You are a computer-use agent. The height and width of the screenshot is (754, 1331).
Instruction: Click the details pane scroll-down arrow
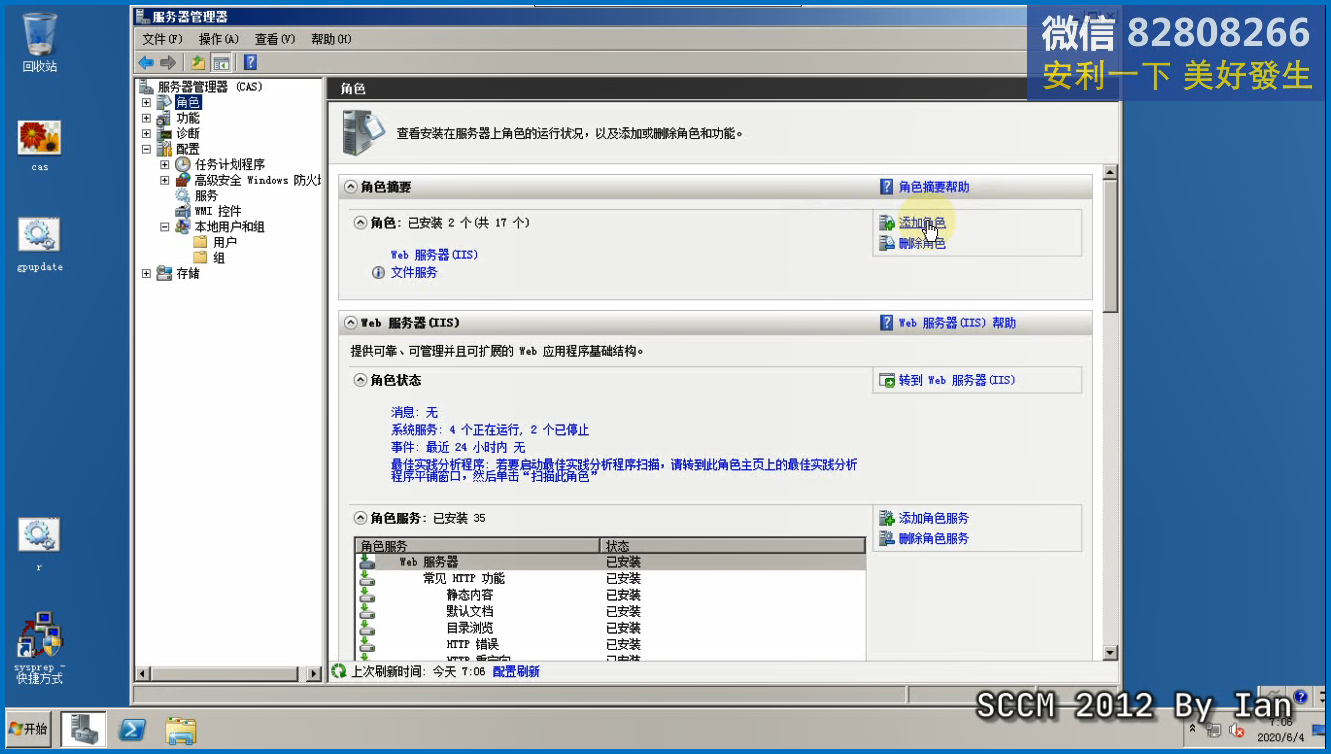[x=1110, y=652]
